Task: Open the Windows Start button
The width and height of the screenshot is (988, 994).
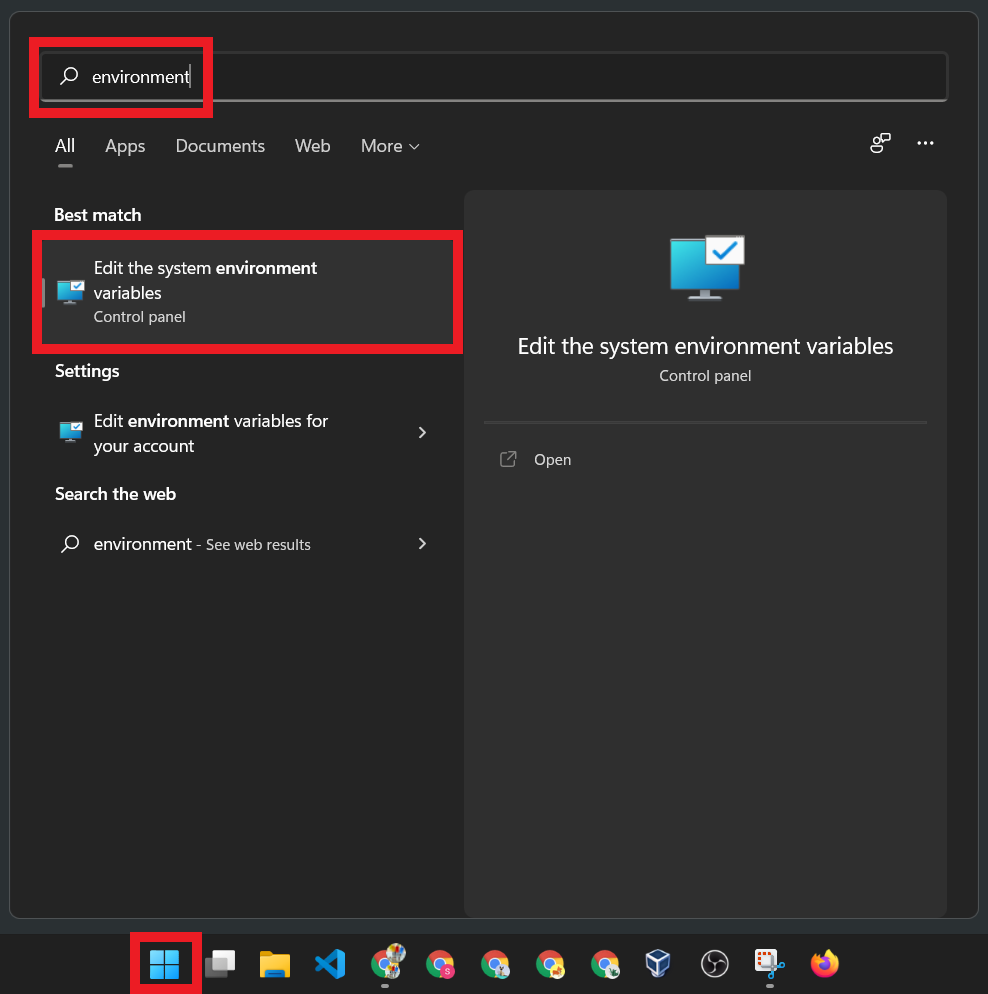Action: [x=165, y=964]
